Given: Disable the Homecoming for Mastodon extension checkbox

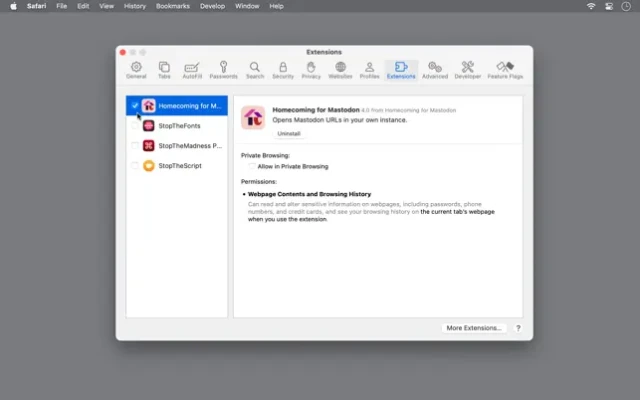Looking at the screenshot, I should (x=135, y=105).
